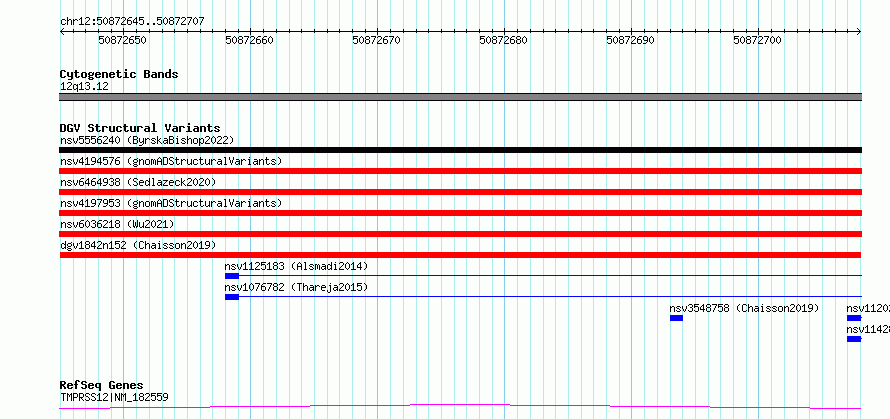Click ruler position 50872650
Viewport: 890px width, 419px height.
123,40
